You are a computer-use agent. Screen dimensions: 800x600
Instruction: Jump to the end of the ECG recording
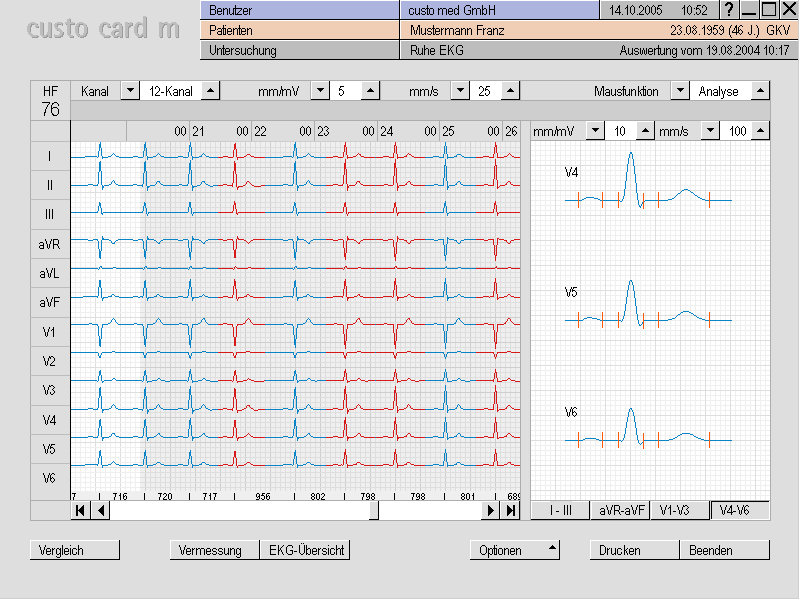point(511,510)
